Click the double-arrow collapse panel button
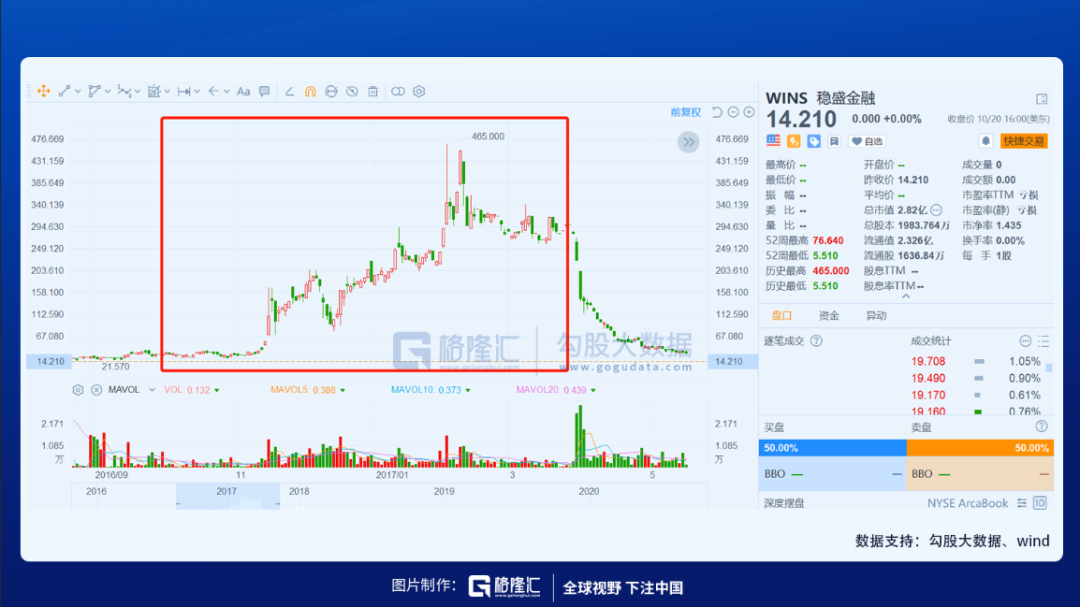1080x607 pixels. point(688,143)
